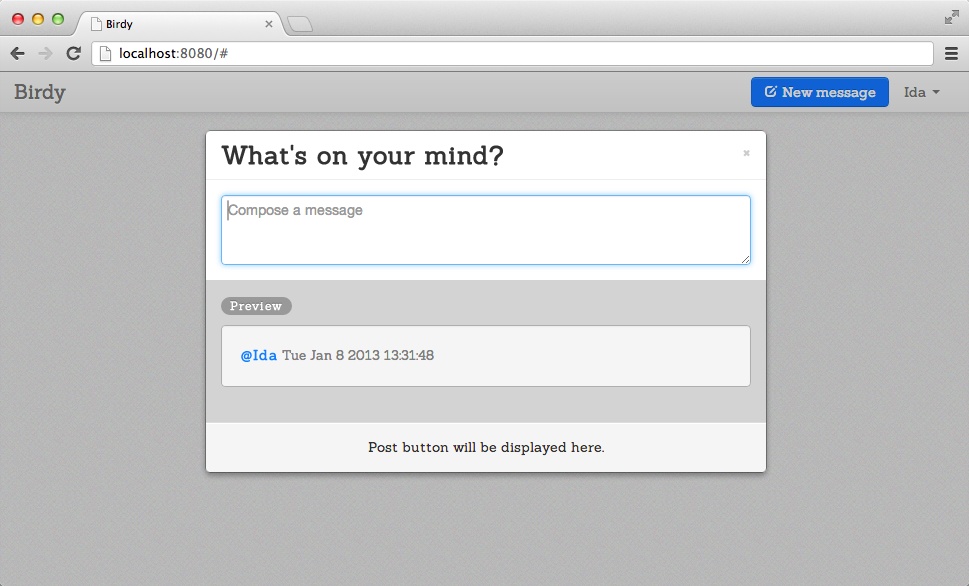Open a new browser tab
Image resolution: width=969 pixels, height=586 pixels.
tap(298, 22)
